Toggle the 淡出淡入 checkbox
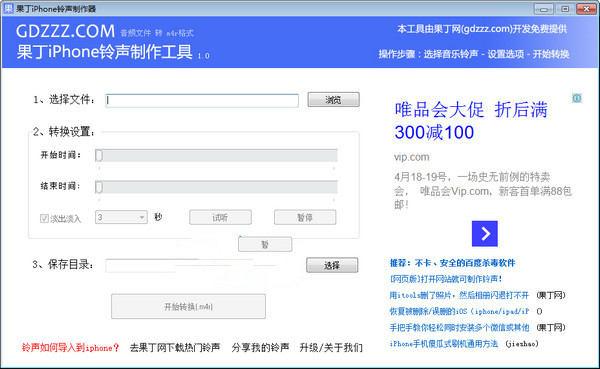600x369 pixels. click(x=44, y=219)
